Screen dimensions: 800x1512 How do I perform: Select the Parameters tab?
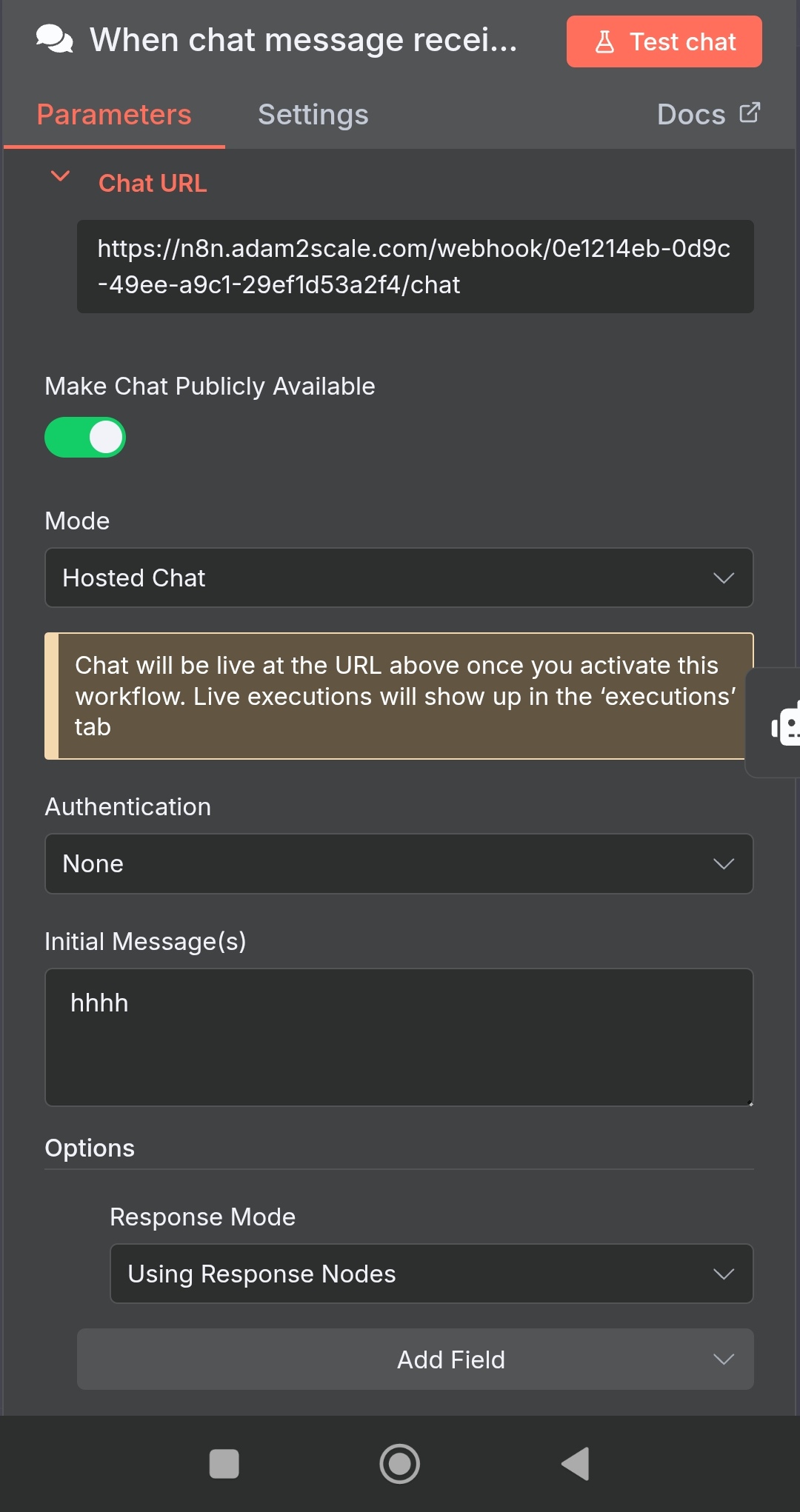114,115
